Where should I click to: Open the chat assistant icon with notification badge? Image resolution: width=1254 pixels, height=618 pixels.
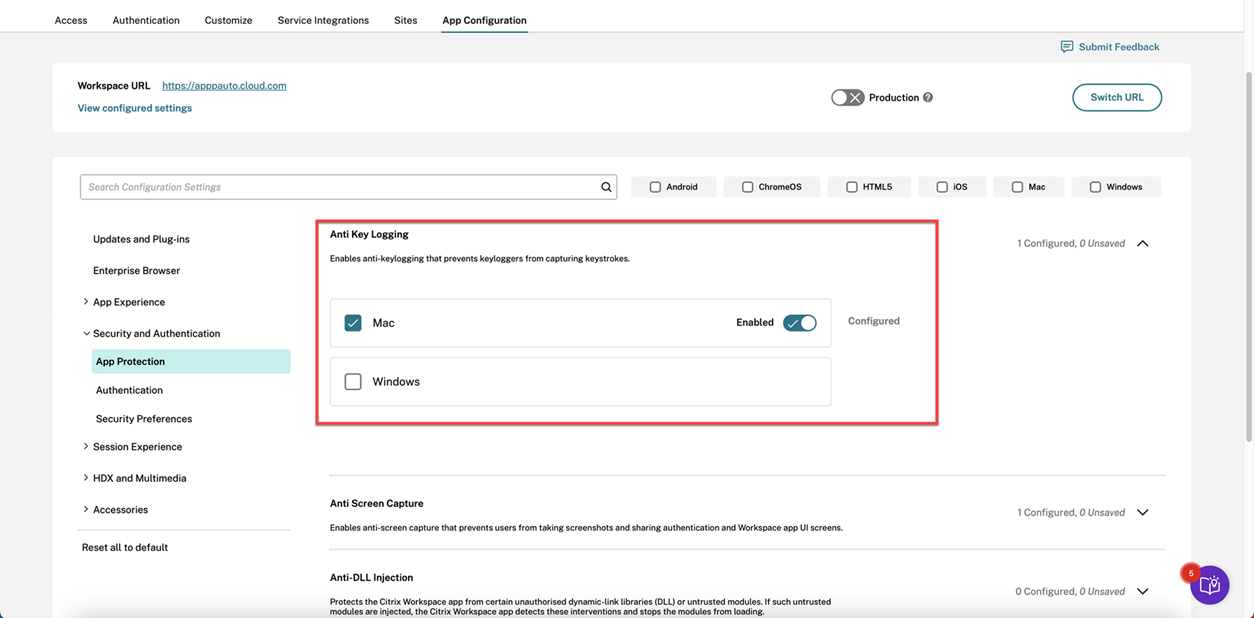1209,585
